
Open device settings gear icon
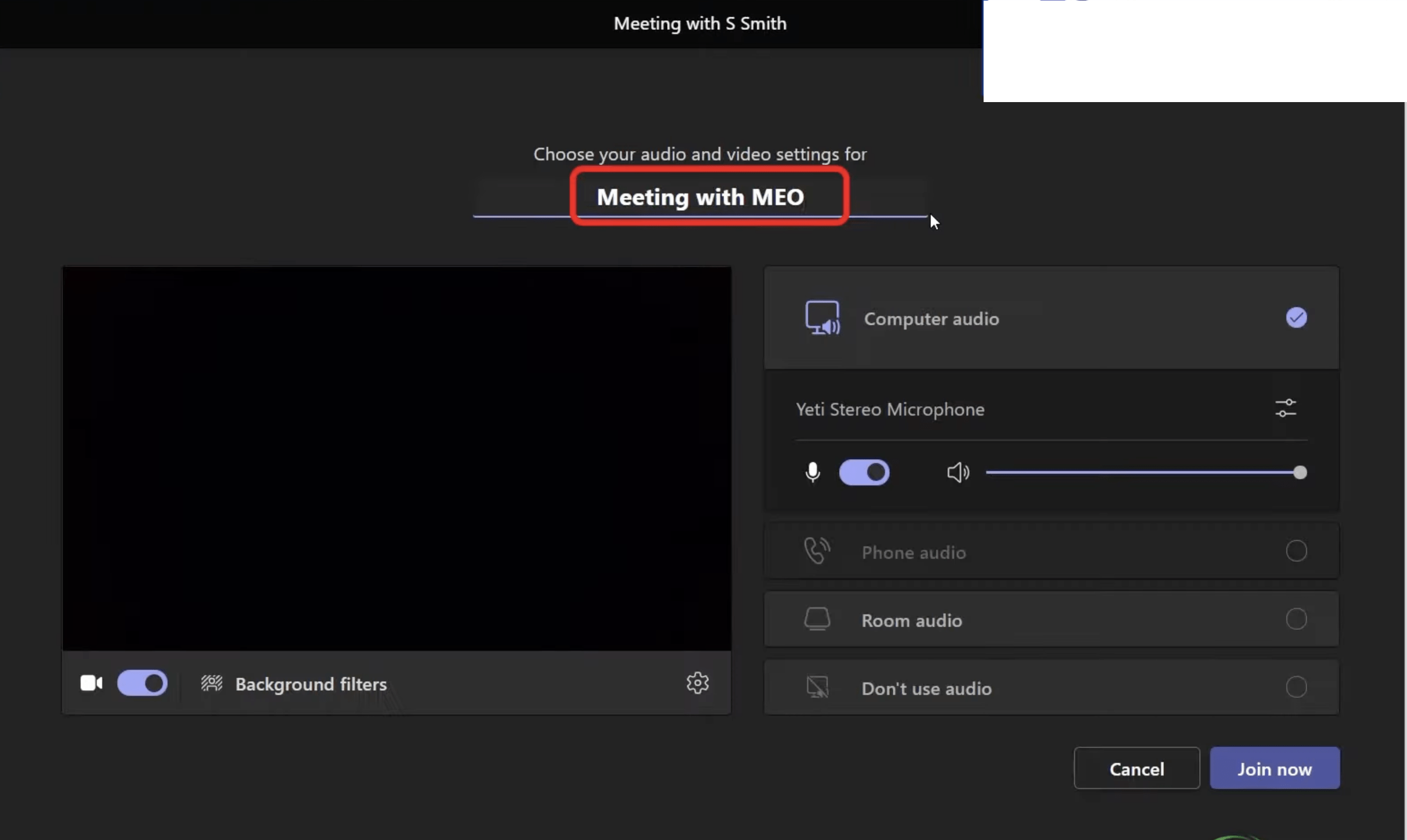(698, 683)
